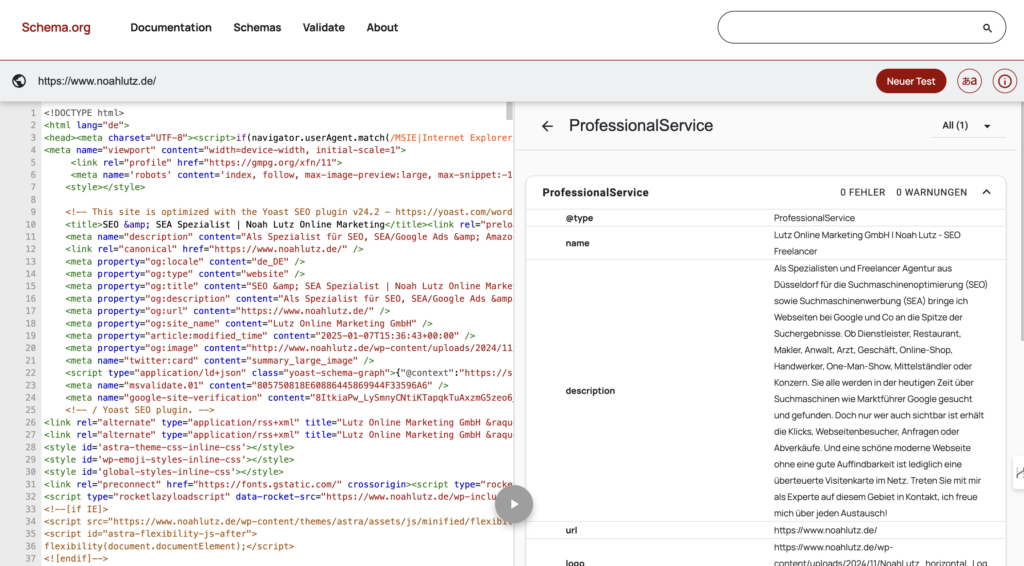Click the results panel vertical scrollbar
This screenshot has width=1024, height=566.
(1020, 222)
